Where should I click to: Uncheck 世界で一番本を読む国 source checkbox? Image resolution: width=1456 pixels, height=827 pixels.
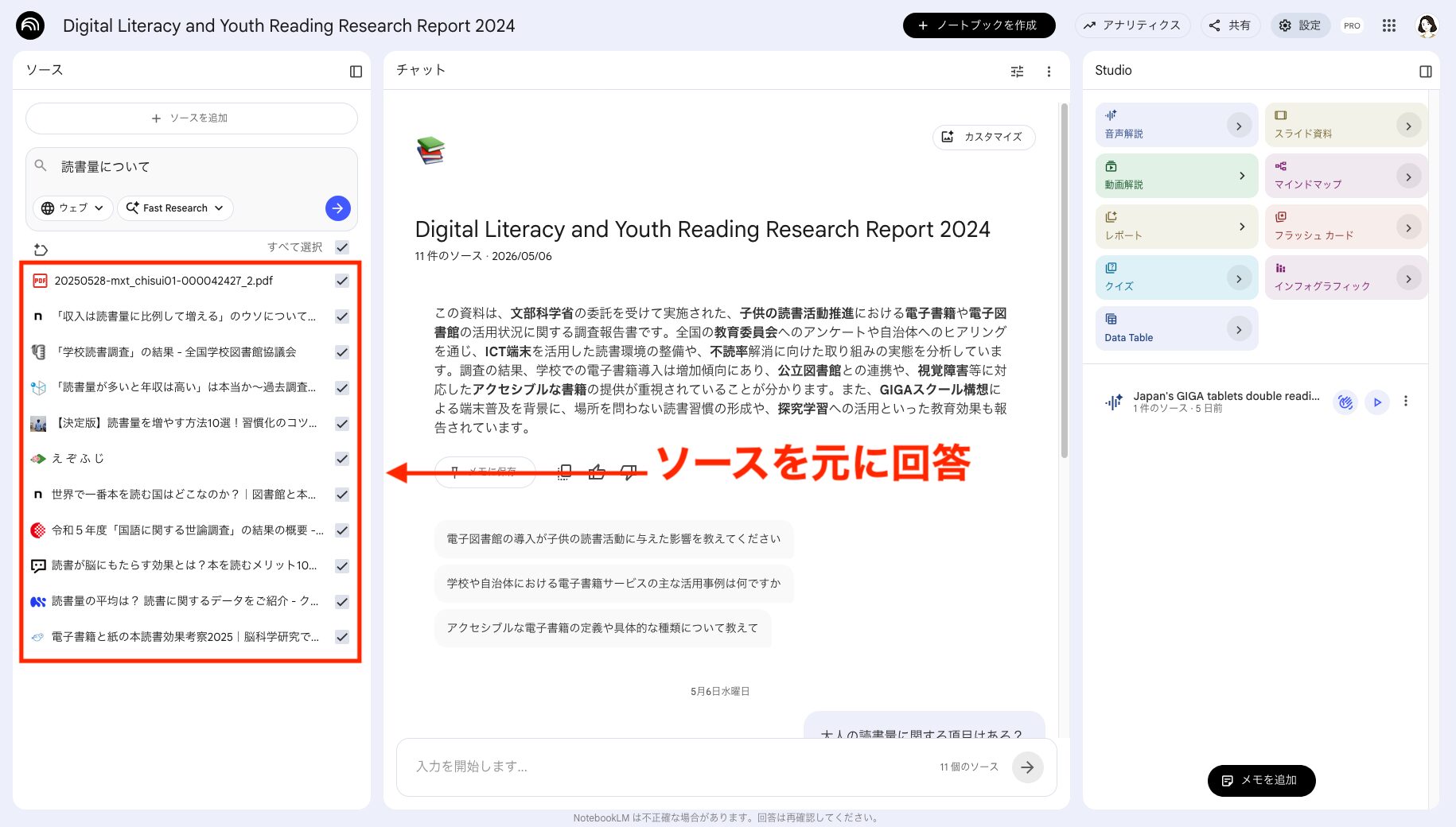(x=342, y=495)
